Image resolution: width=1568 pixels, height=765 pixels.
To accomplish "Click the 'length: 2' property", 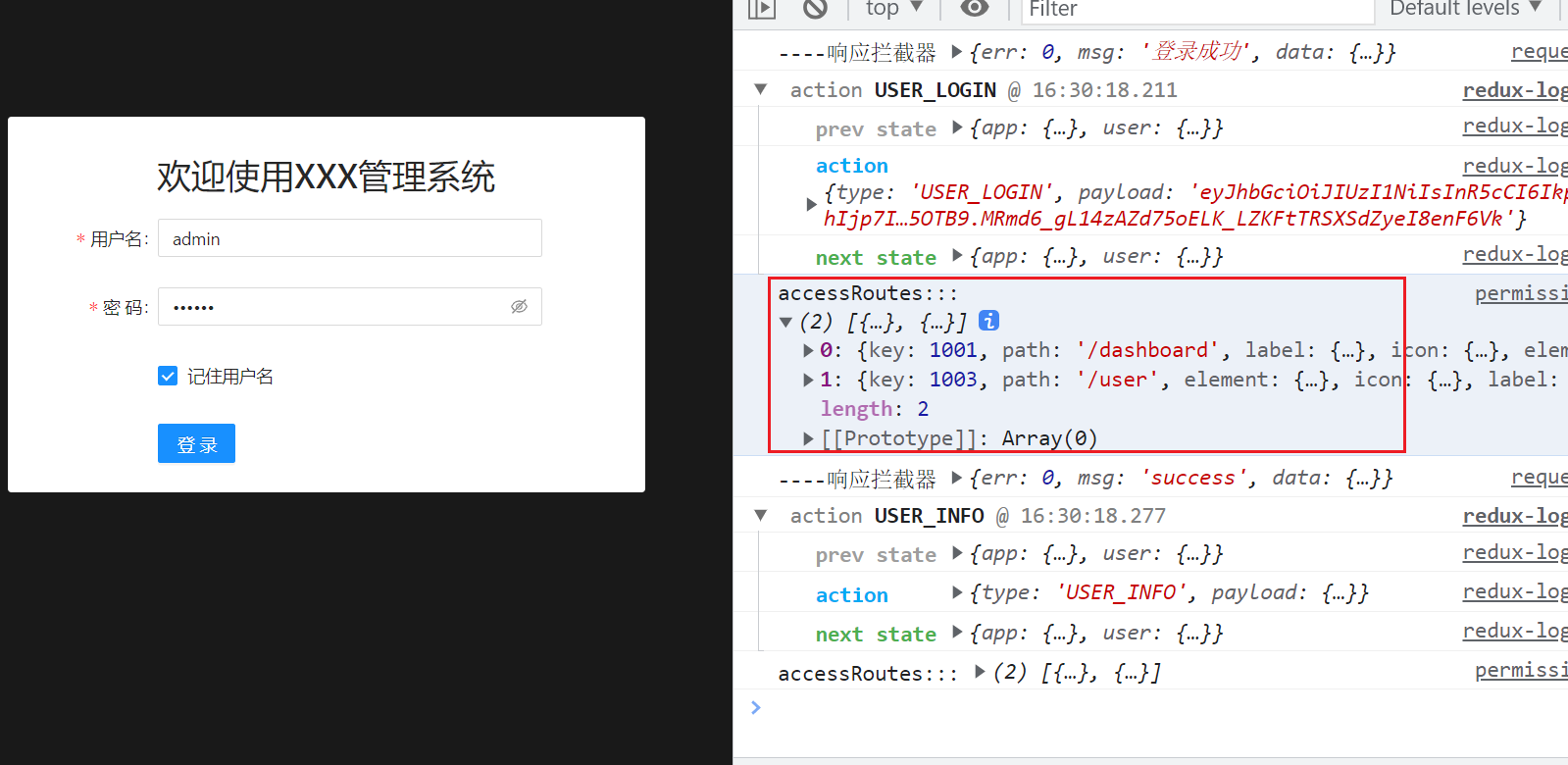I will point(875,409).
